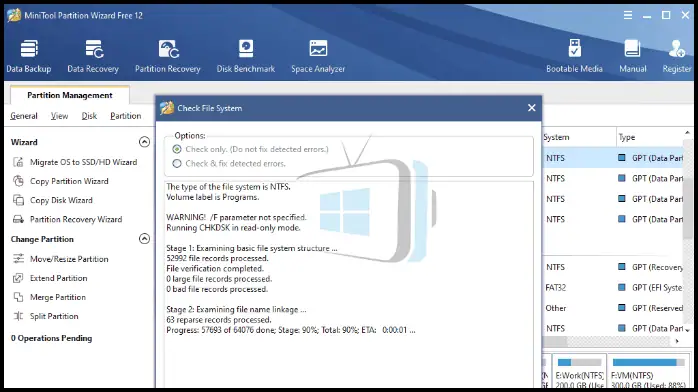This screenshot has width=698, height=392.
Task: Select the NTFS GPT Recovery partition row
Action: coord(613,267)
